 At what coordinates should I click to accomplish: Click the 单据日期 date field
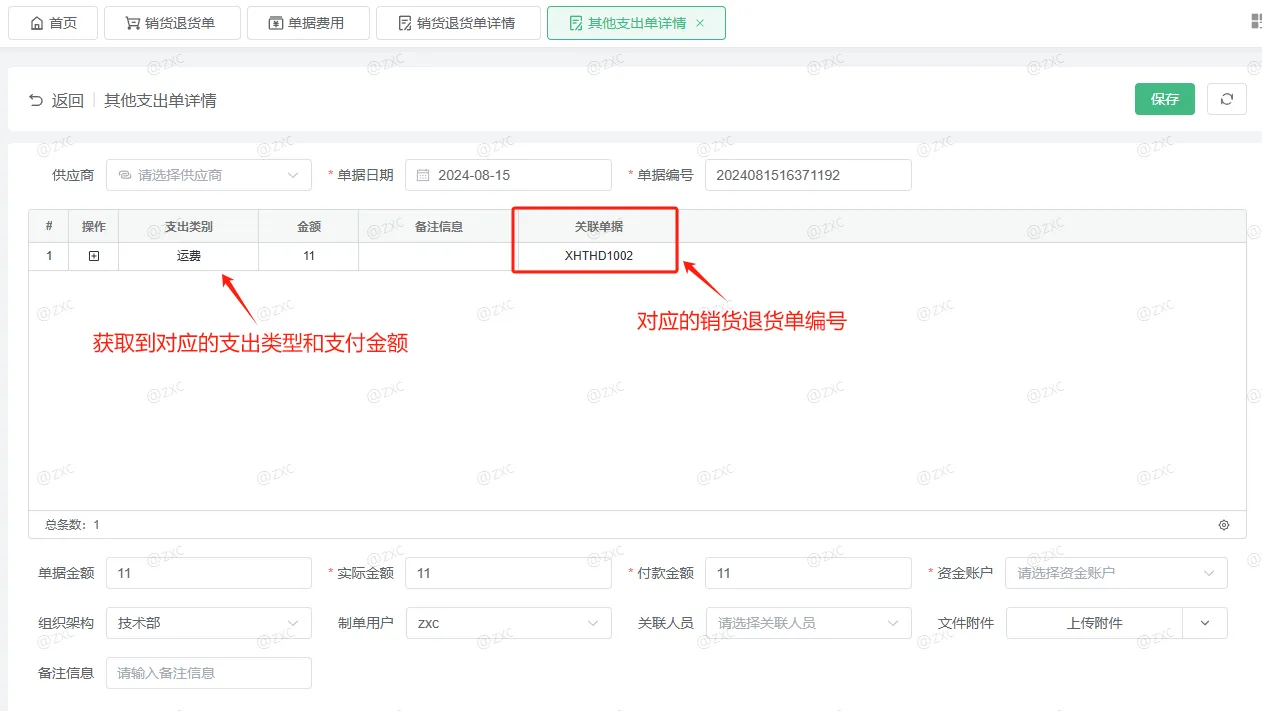[x=508, y=175]
